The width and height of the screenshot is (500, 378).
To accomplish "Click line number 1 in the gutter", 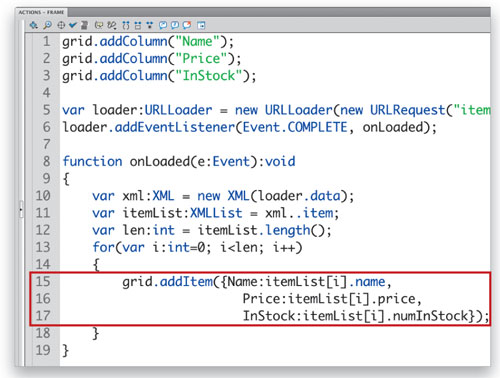I will 47,42.
